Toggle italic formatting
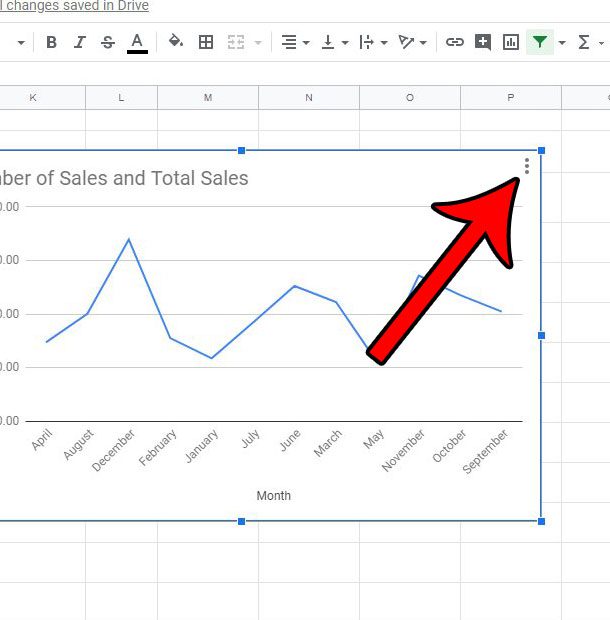610x620 pixels. (80, 42)
